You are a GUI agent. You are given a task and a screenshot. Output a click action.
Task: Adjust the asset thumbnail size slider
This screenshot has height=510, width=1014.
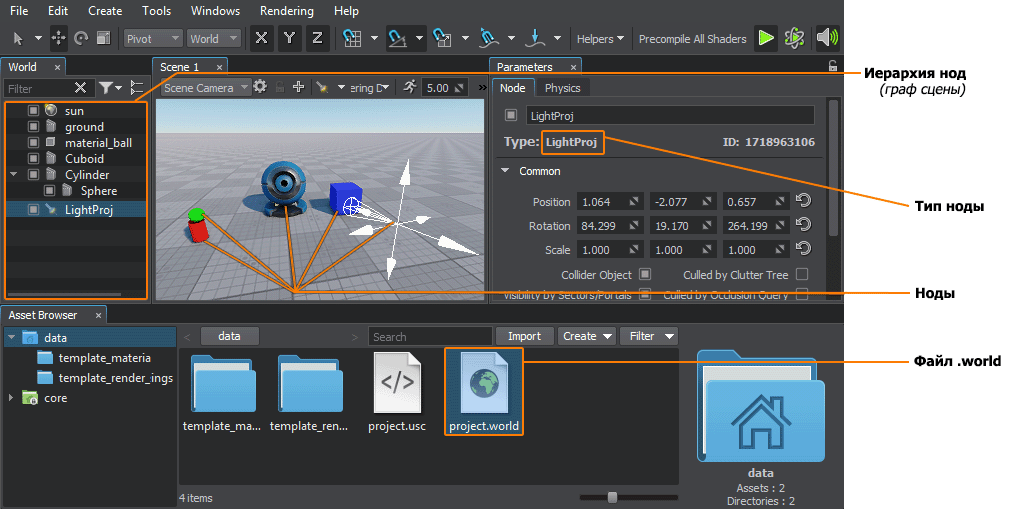point(612,497)
